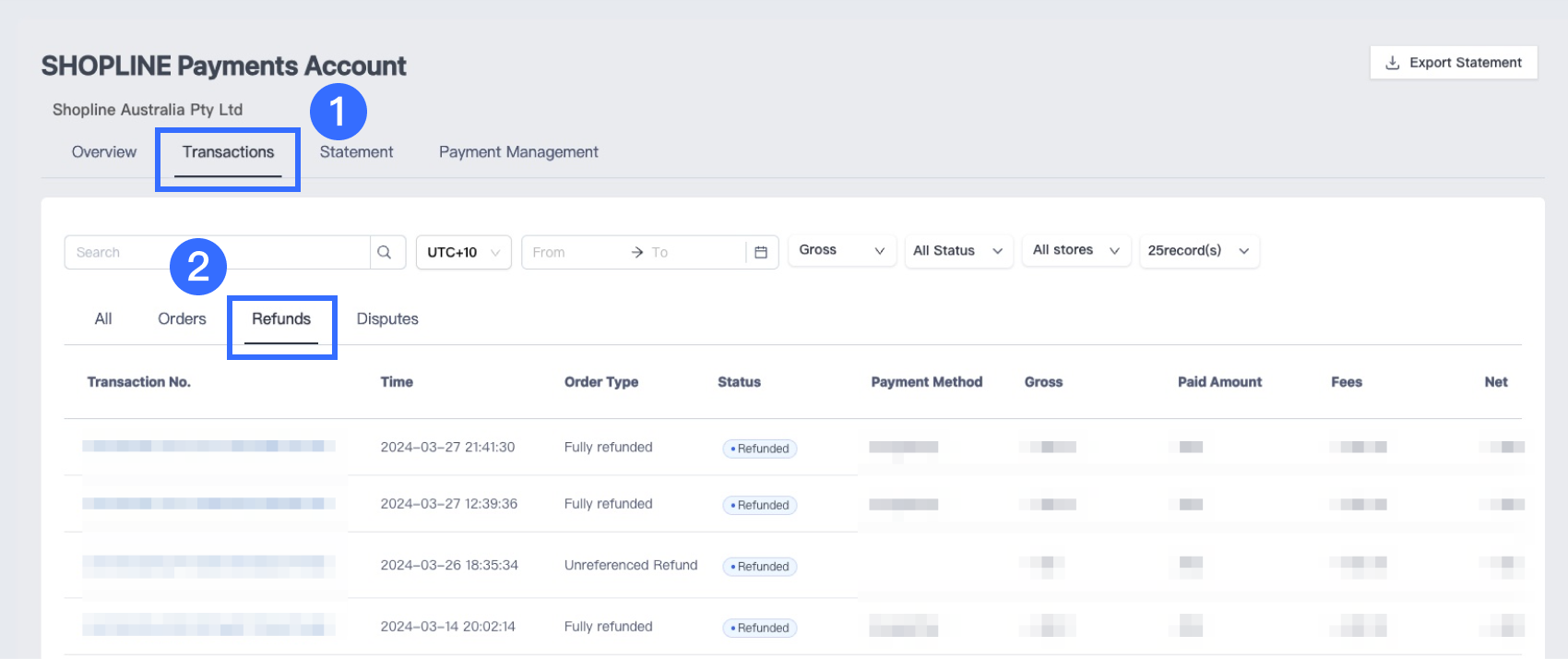Open the Disputes sub-tab

click(x=387, y=319)
